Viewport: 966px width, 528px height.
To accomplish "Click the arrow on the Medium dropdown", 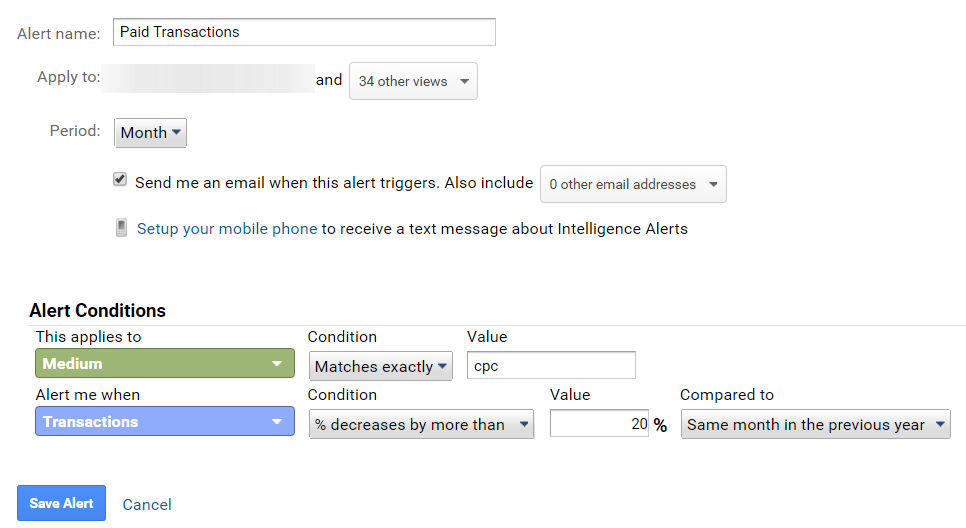I will 277,364.
